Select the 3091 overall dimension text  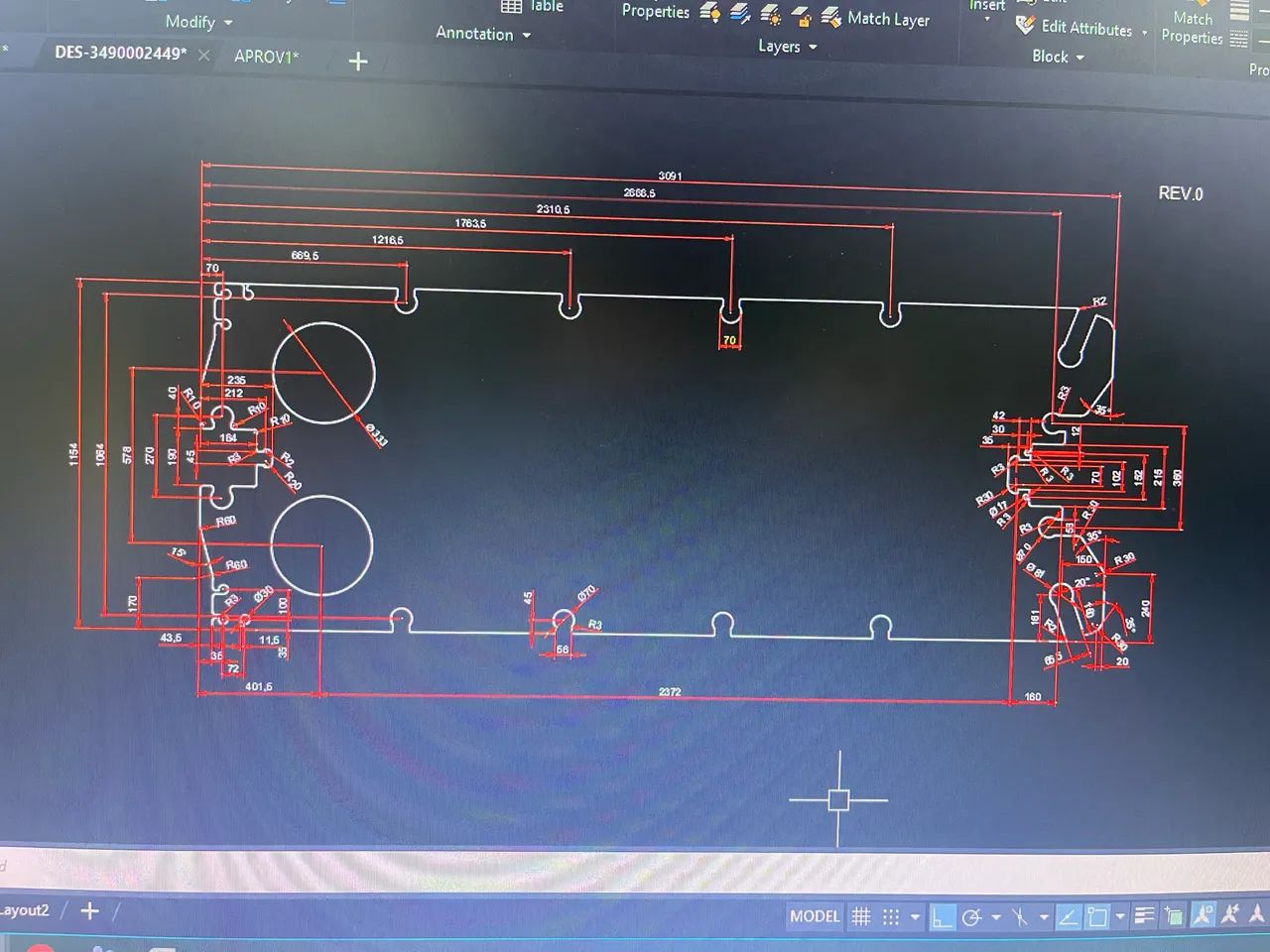pos(670,176)
